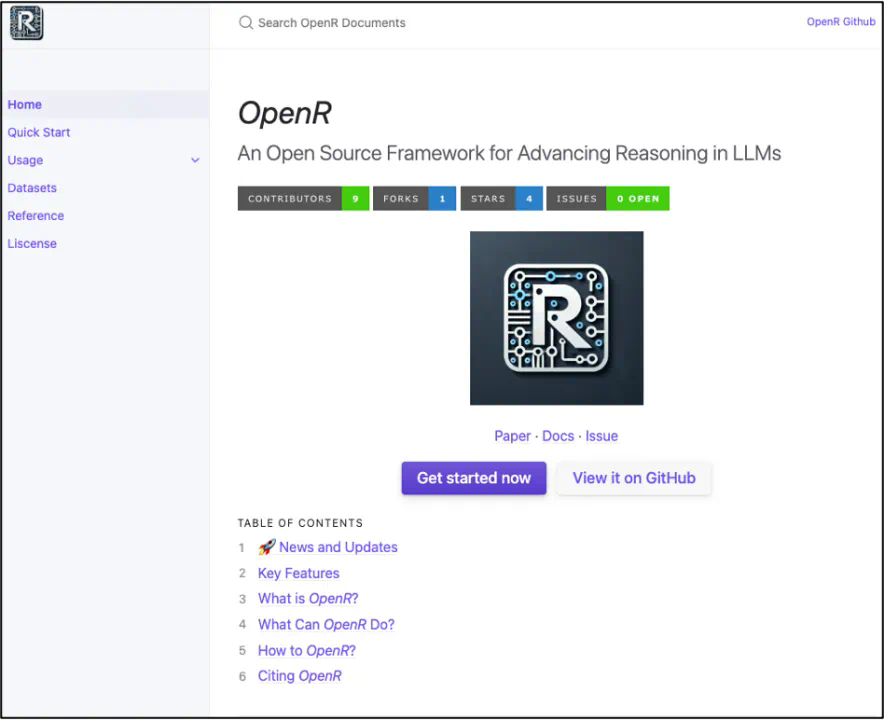Viewport: 884px width, 720px height.
Task: Click the Forks badge
Action: (414, 198)
